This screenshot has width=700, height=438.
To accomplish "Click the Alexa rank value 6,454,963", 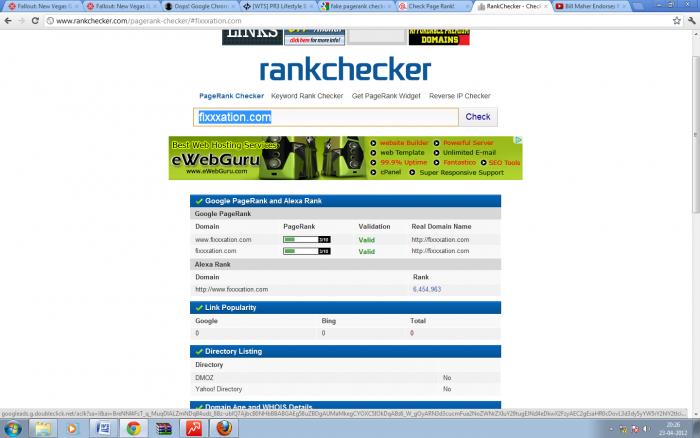I will click(427, 289).
